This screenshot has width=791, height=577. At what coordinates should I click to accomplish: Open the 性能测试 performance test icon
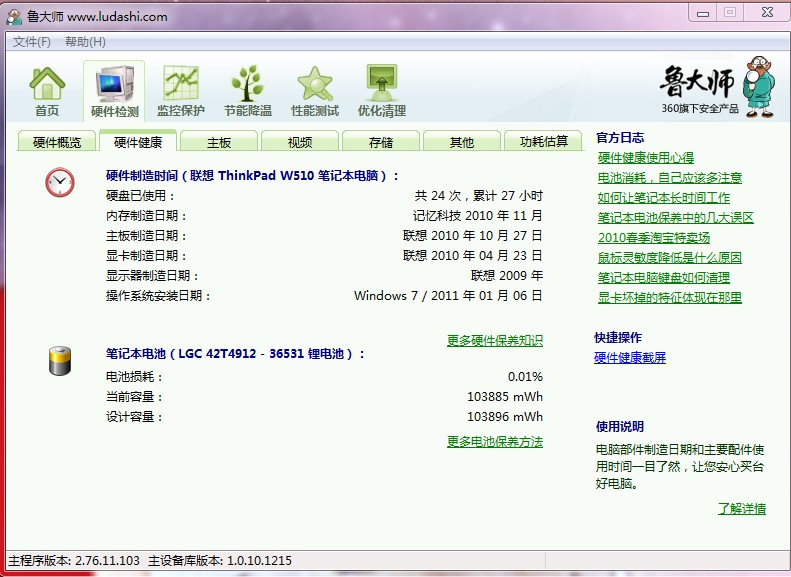[x=315, y=91]
